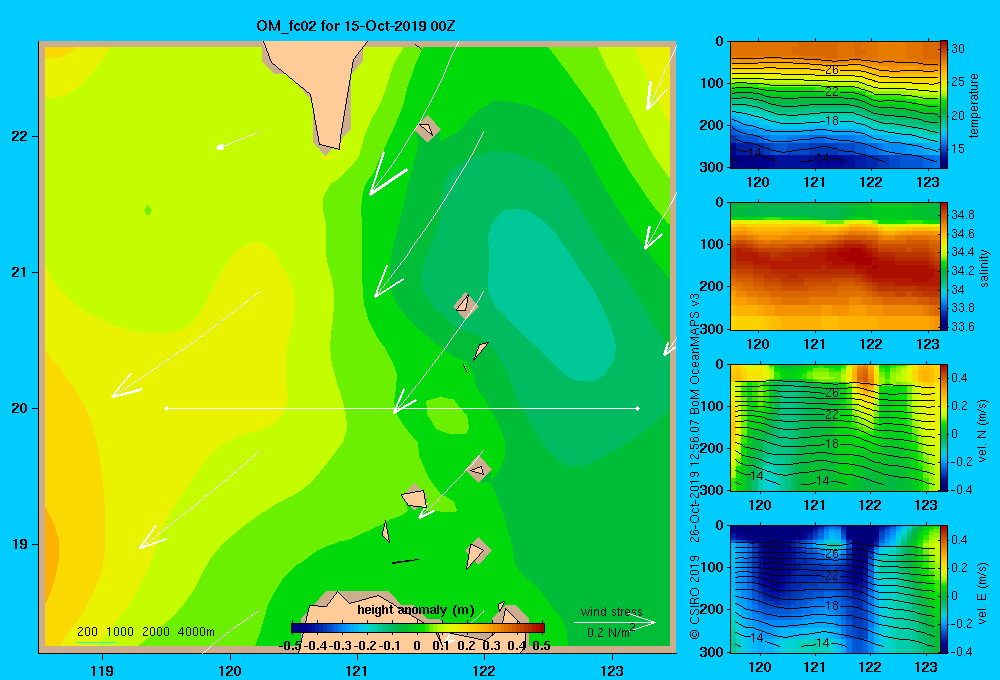Image resolution: width=1000 pixels, height=680 pixels.
Task: Open the temperature section panel
Action: (834, 105)
